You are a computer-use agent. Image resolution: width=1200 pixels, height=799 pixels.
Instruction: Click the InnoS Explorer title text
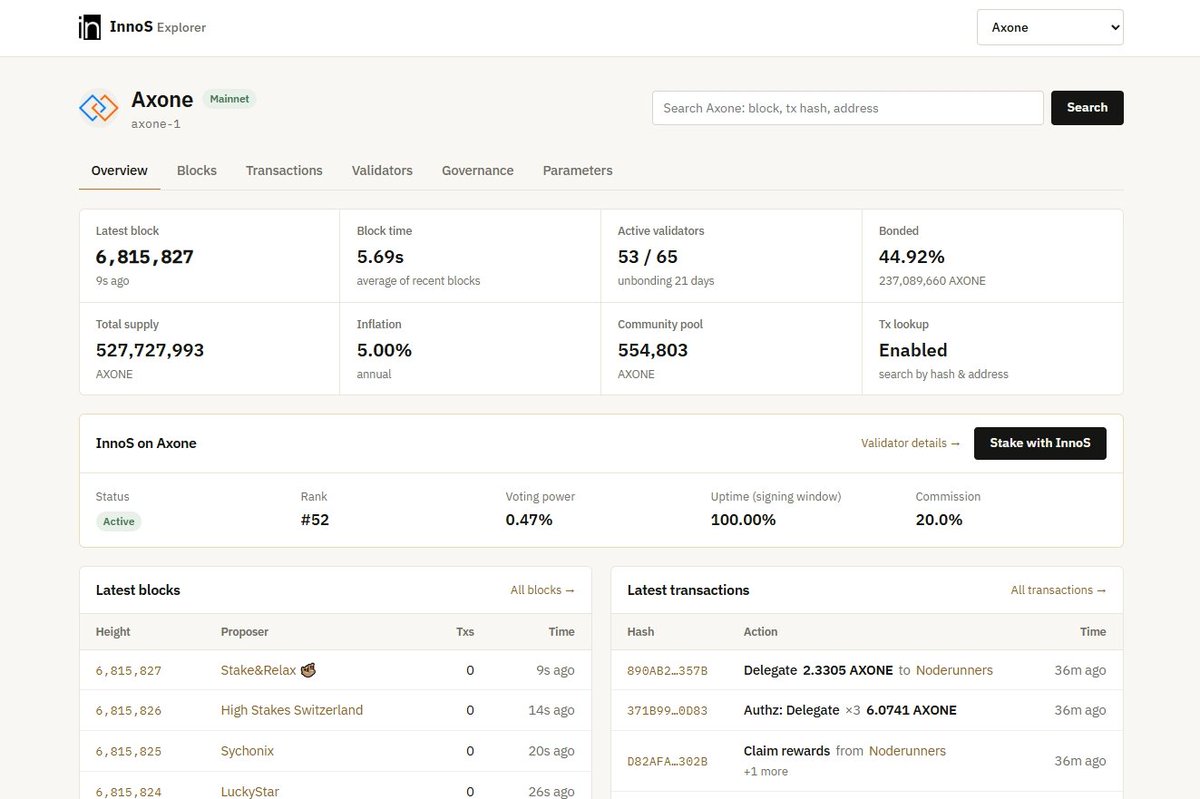158,27
